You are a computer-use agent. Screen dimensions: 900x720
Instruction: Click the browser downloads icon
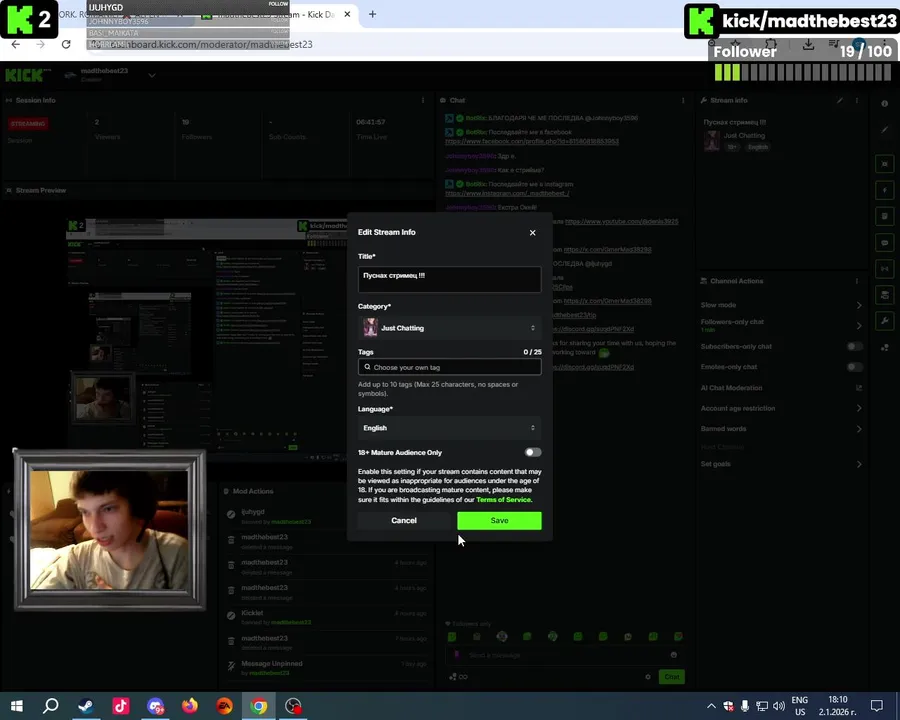tap(808, 44)
